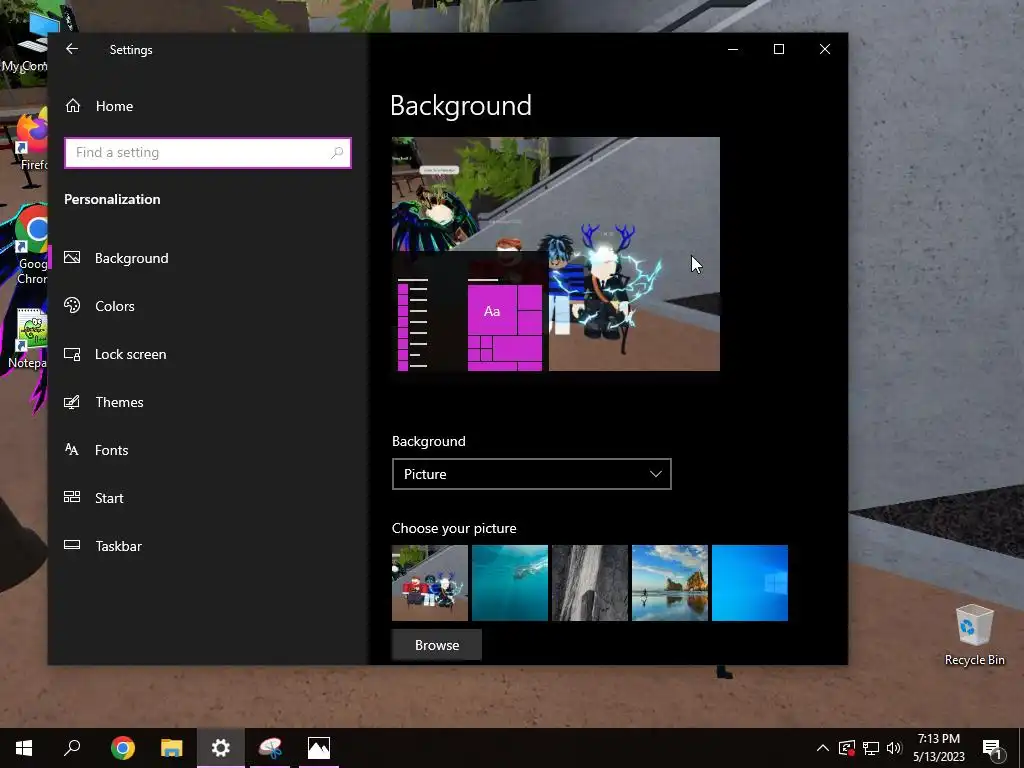This screenshot has height=768, width=1024.
Task: Open the network tray icon
Action: click(871, 748)
